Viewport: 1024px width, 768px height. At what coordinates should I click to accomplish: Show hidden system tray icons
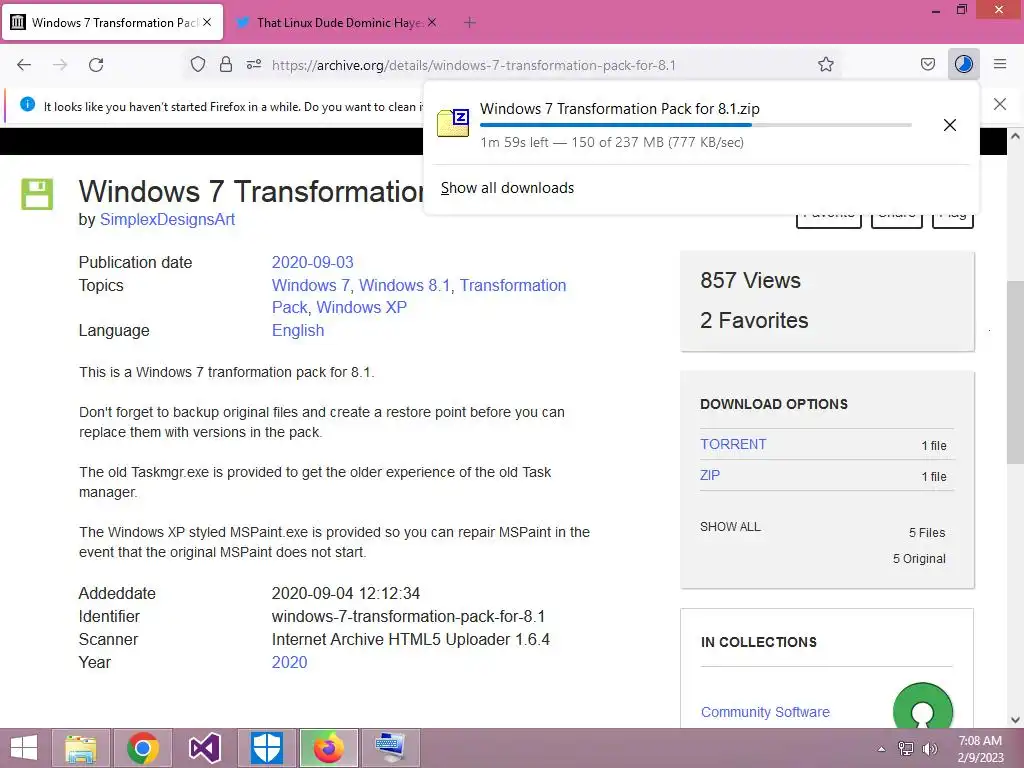[x=881, y=749]
